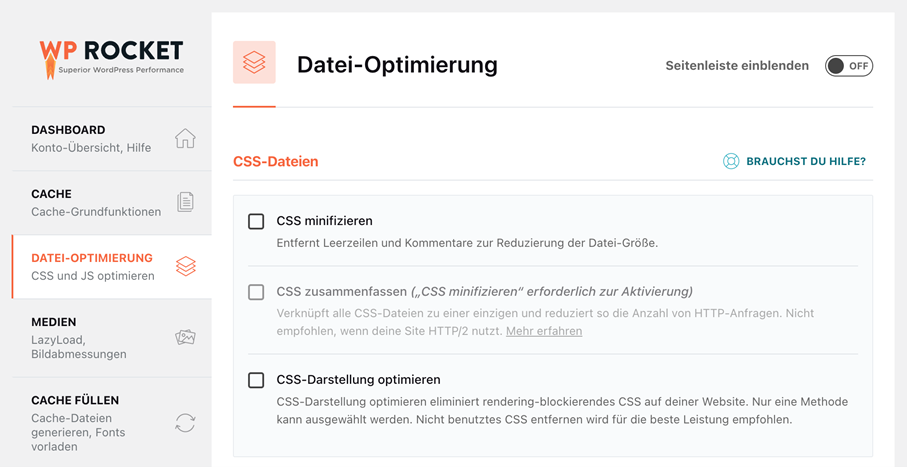Click the Brauchst du Hilfe? link
The image size is (907, 467).
coord(806,161)
